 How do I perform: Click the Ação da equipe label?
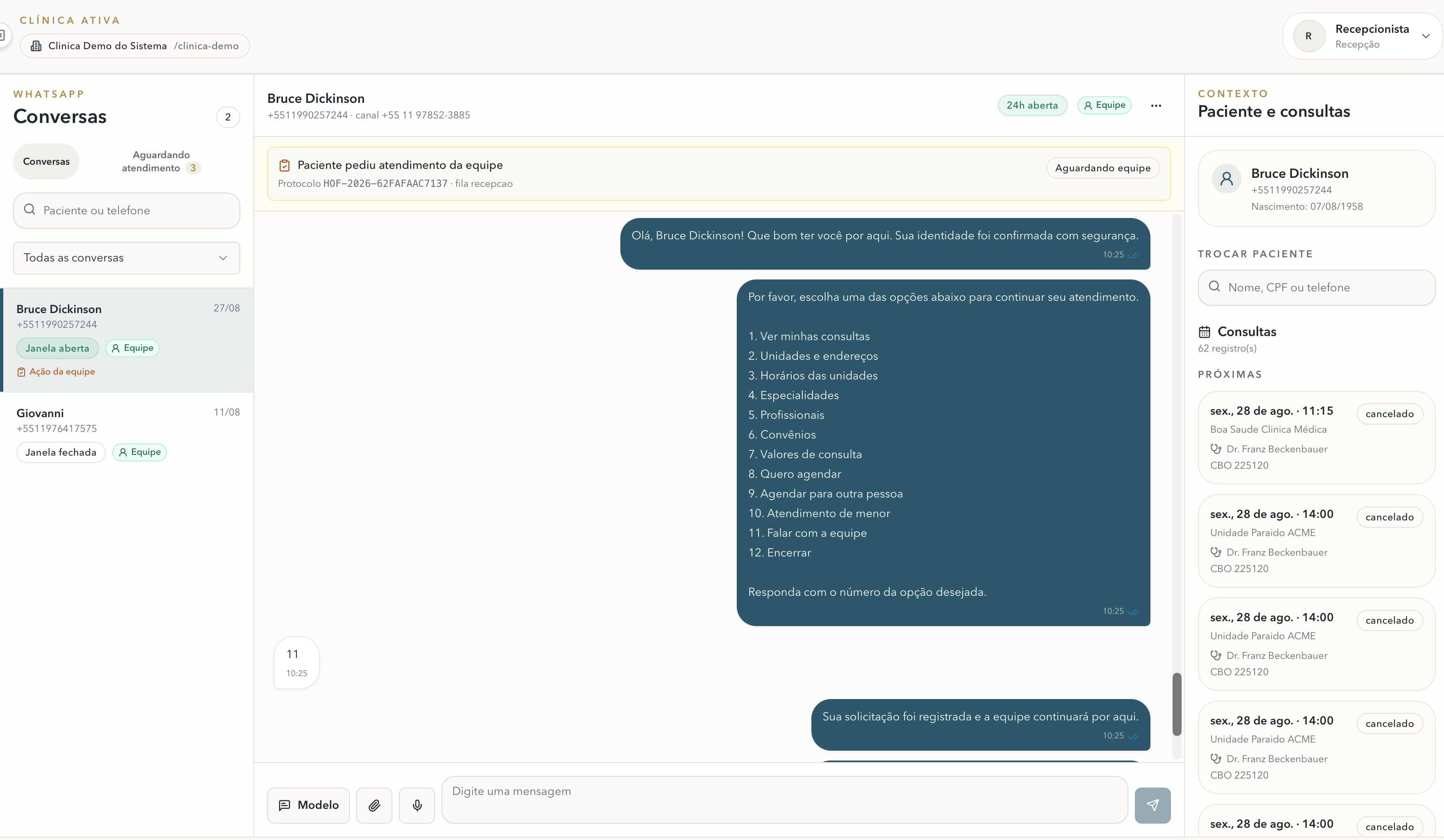coord(62,372)
